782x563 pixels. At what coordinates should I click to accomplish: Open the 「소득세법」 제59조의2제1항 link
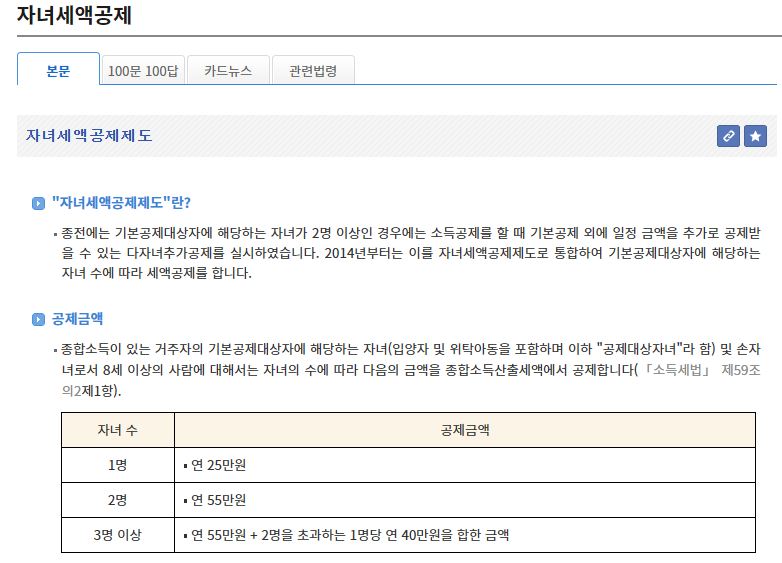click(x=701, y=370)
